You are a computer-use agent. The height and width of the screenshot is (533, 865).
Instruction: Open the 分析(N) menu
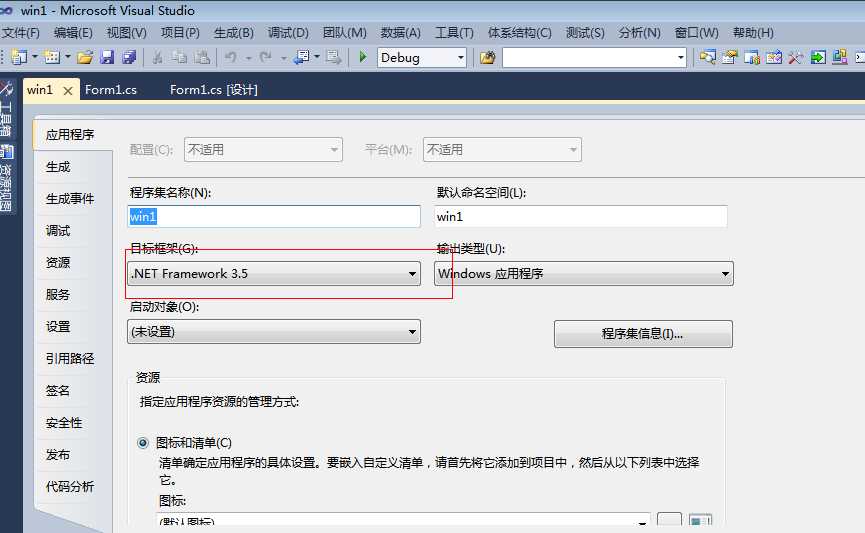coord(639,33)
